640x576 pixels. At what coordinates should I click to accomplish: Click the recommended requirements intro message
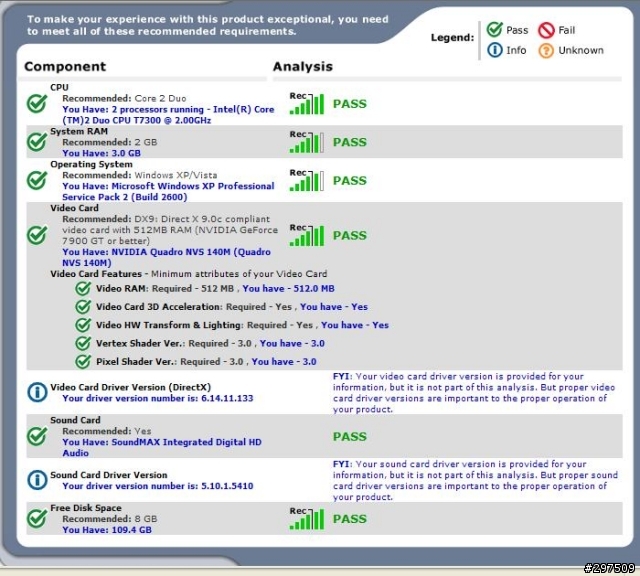coord(208,25)
